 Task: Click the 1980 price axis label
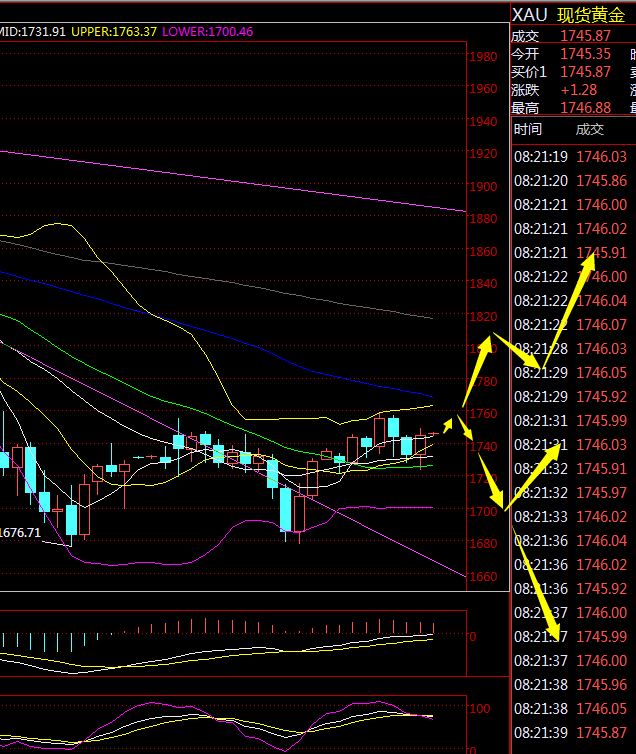pyautogui.click(x=484, y=57)
